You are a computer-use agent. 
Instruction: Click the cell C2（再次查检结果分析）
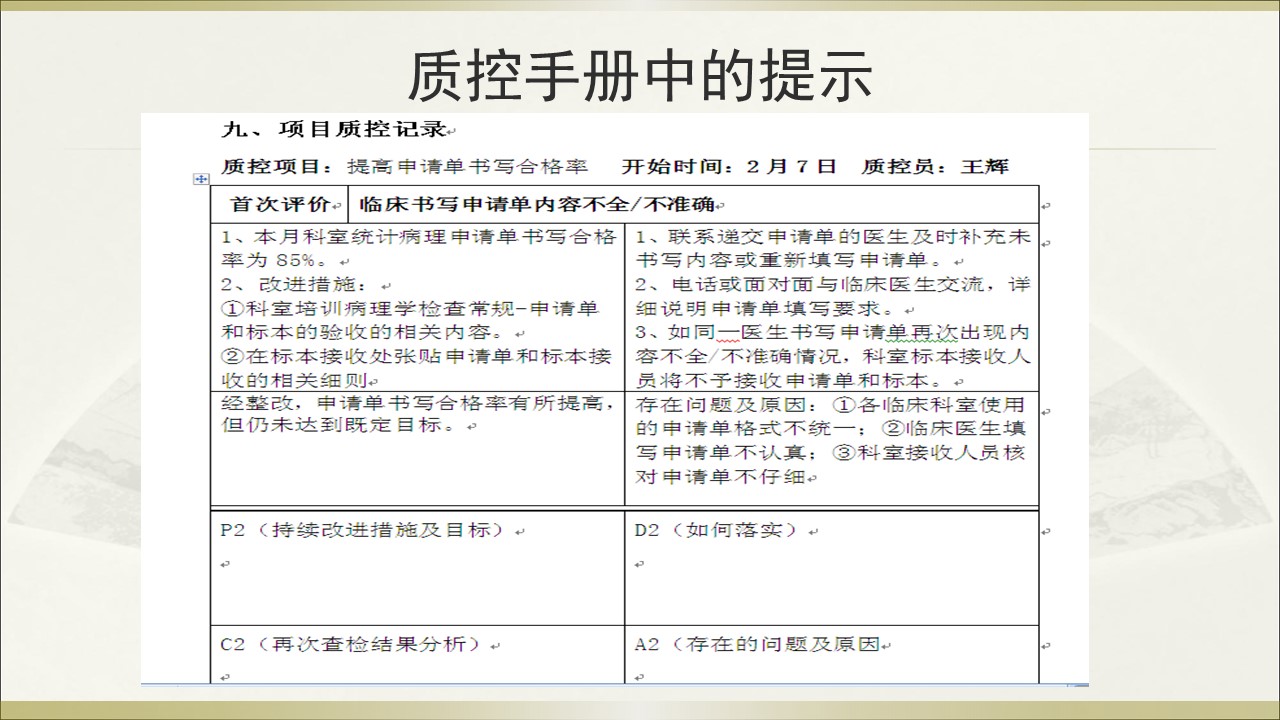(417, 655)
